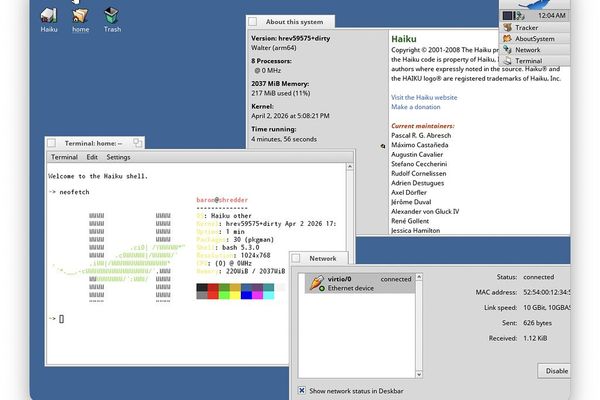This screenshot has width=600, height=400.
Task: Click maintainer name Jessica Hamilton
Action: click(x=416, y=230)
